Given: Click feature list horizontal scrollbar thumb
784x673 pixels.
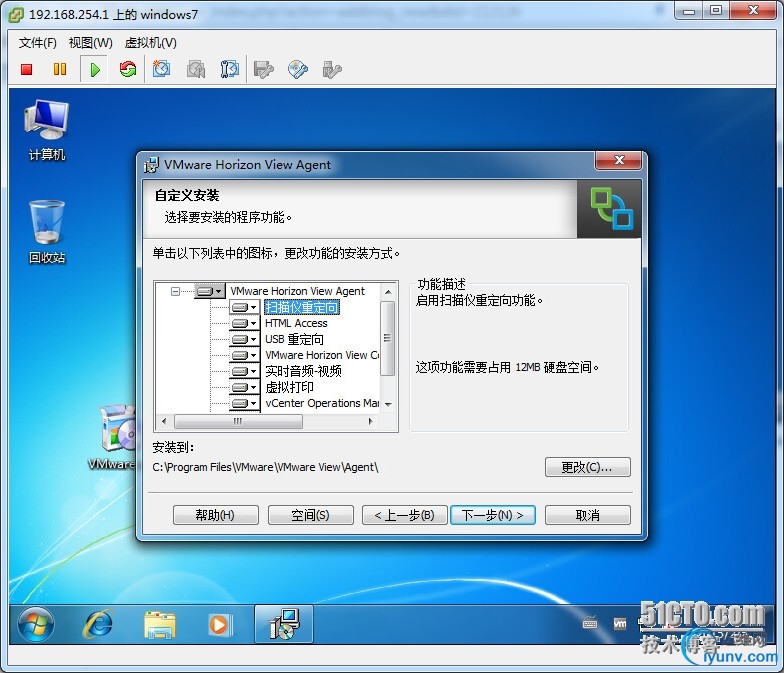Looking at the screenshot, I should (x=238, y=422).
